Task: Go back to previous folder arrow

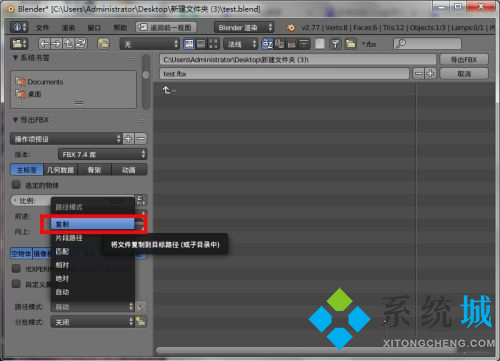Action: [44, 44]
